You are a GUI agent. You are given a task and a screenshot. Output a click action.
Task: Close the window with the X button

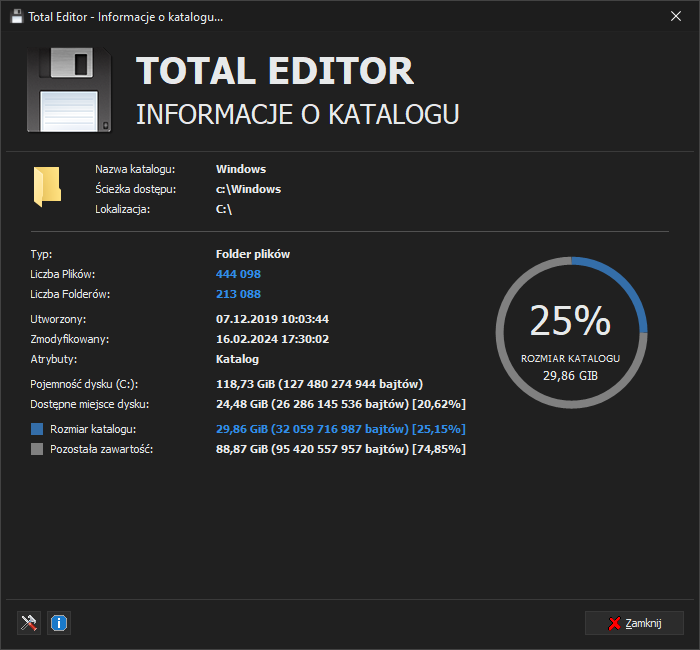coord(676,17)
